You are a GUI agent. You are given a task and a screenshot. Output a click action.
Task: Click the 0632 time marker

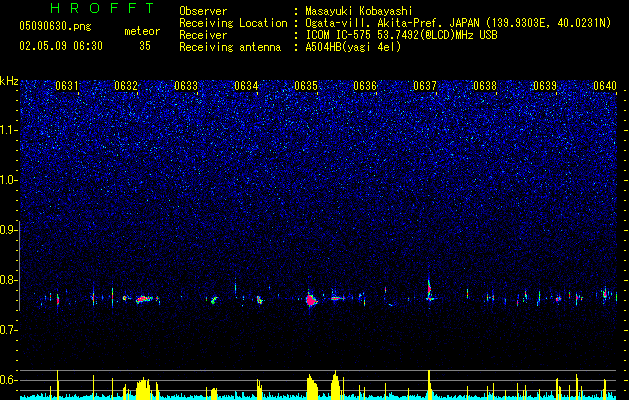click(x=126, y=86)
